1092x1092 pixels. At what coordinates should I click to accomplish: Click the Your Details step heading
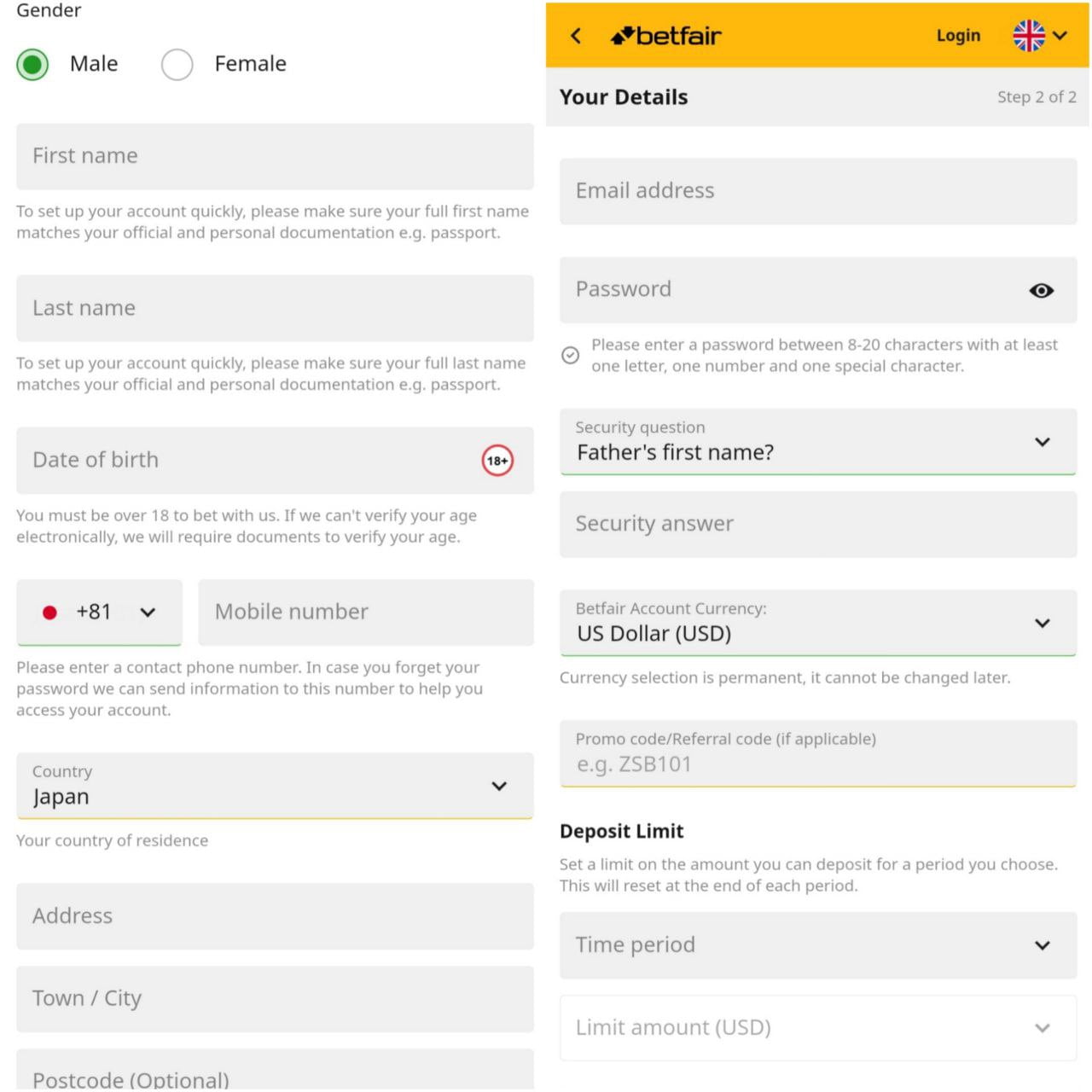coord(623,96)
